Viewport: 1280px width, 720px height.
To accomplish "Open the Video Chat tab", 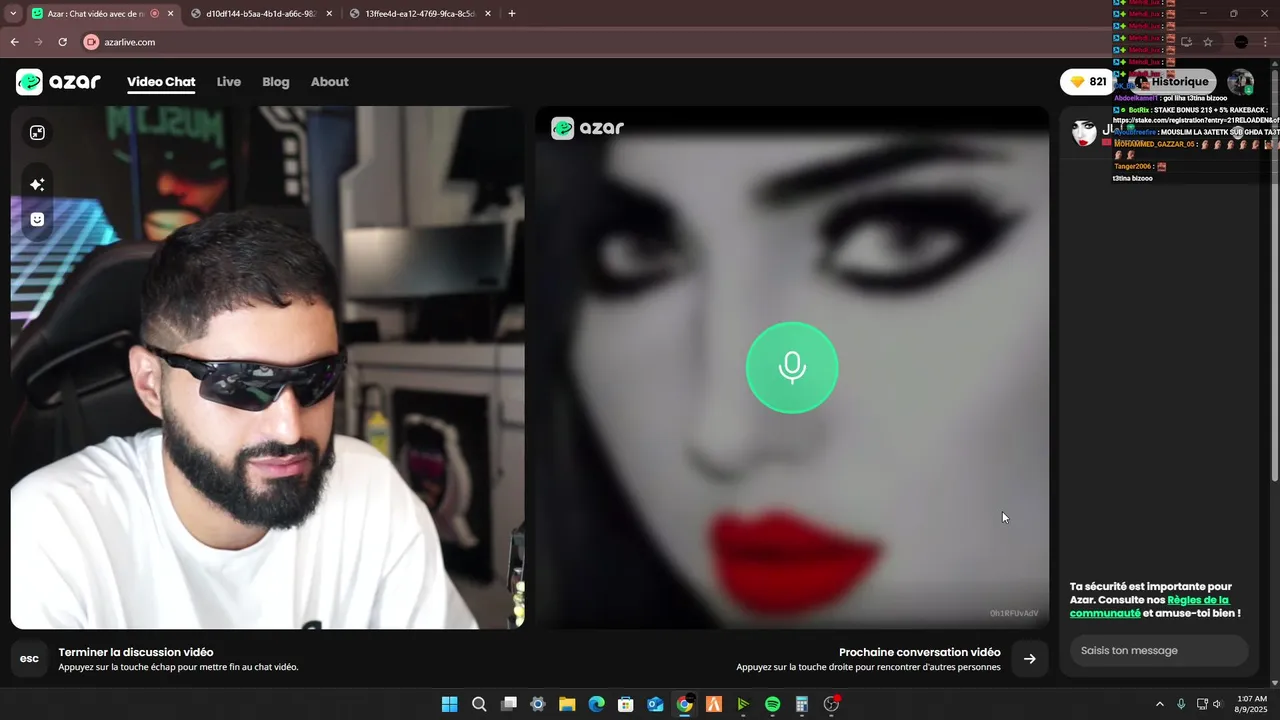I will tap(161, 82).
